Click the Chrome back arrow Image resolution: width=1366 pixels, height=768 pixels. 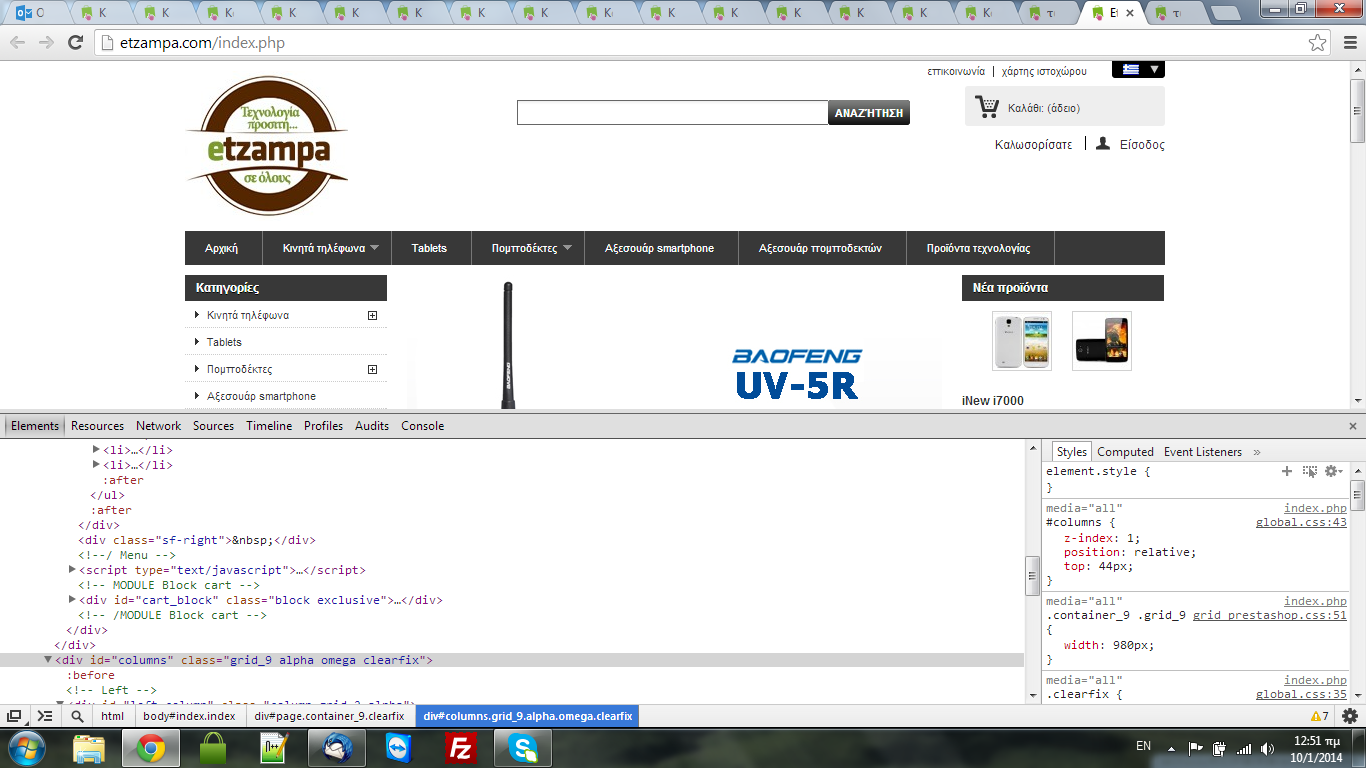point(17,42)
